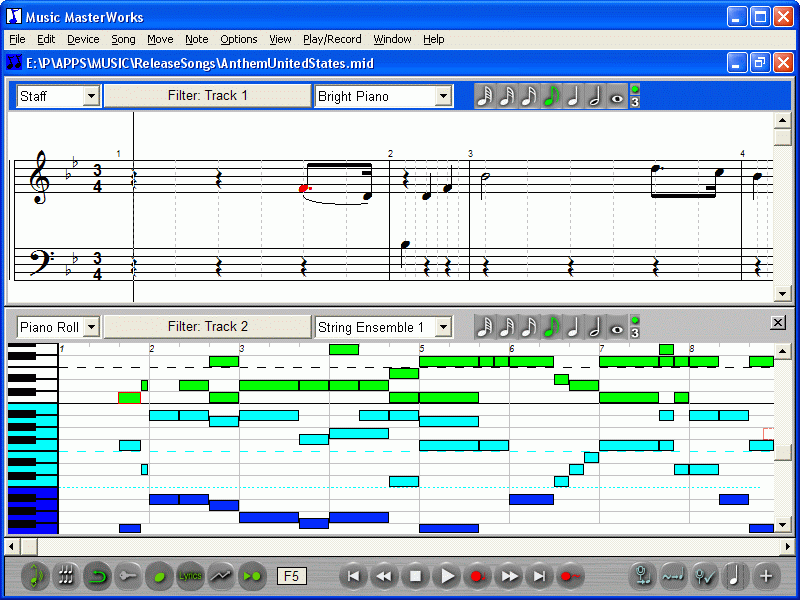Click the quarter note icon in bottom toolbar
Screen dimensions: 800x600
point(735,577)
